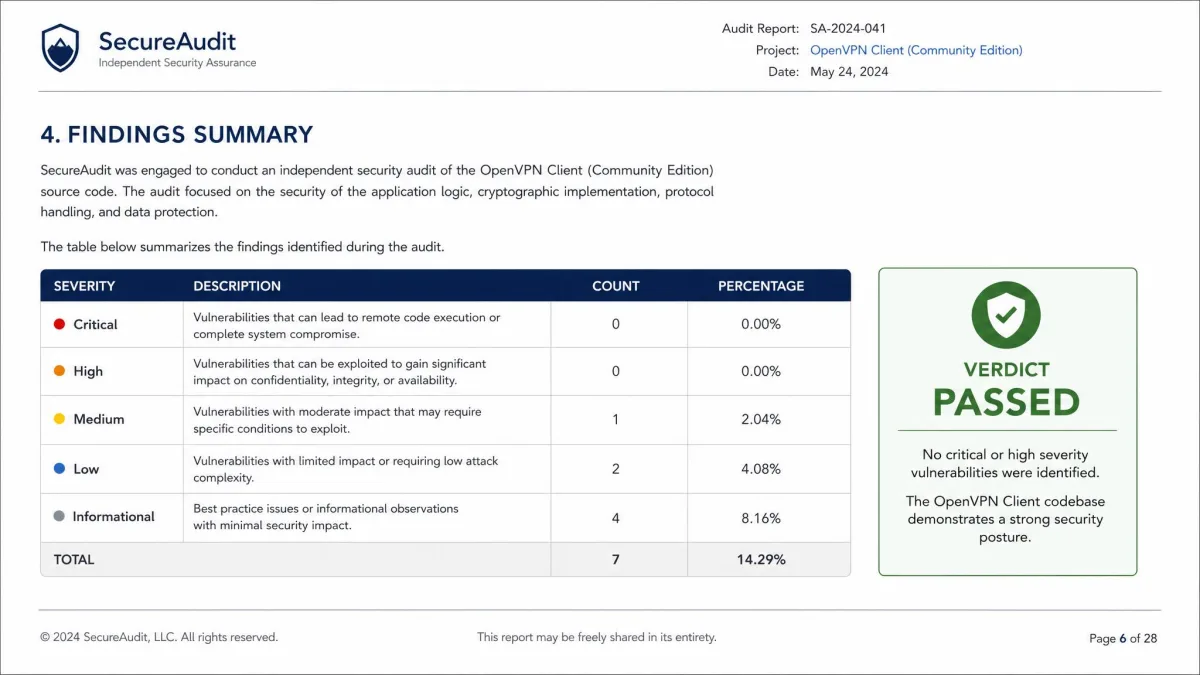Viewport: 1200px width, 675px height.
Task: Click the blue Low severity dot
Action: [x=59, y=468]
